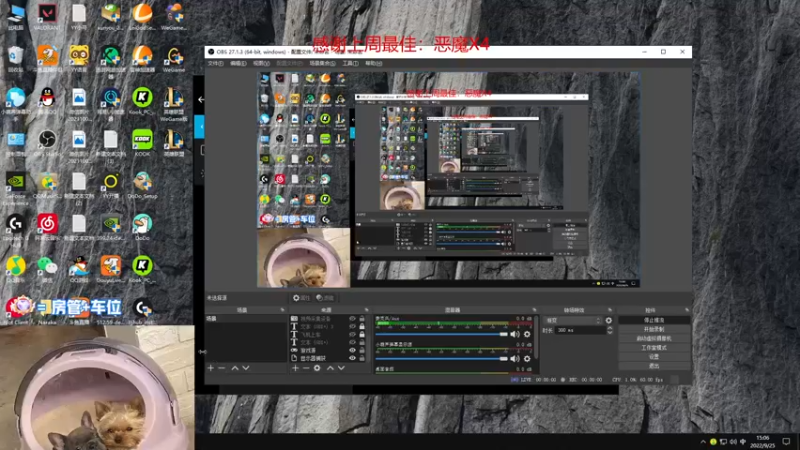The image size is (800, 450).
Task: Mute the 麦克风/Aux speaker icon
Action: coord(515,334)
